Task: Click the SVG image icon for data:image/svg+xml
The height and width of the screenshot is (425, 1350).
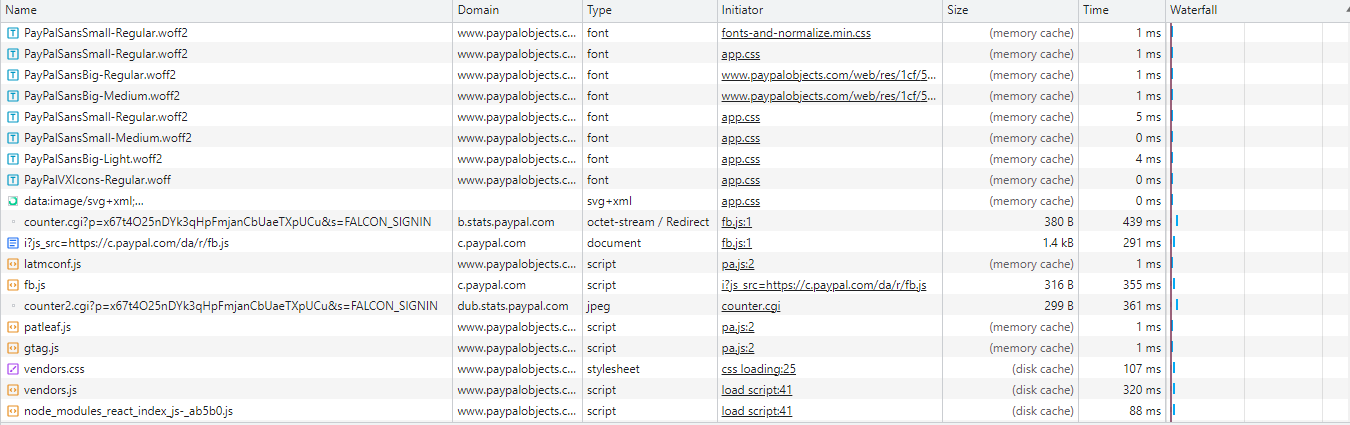Action: (13, 201)
